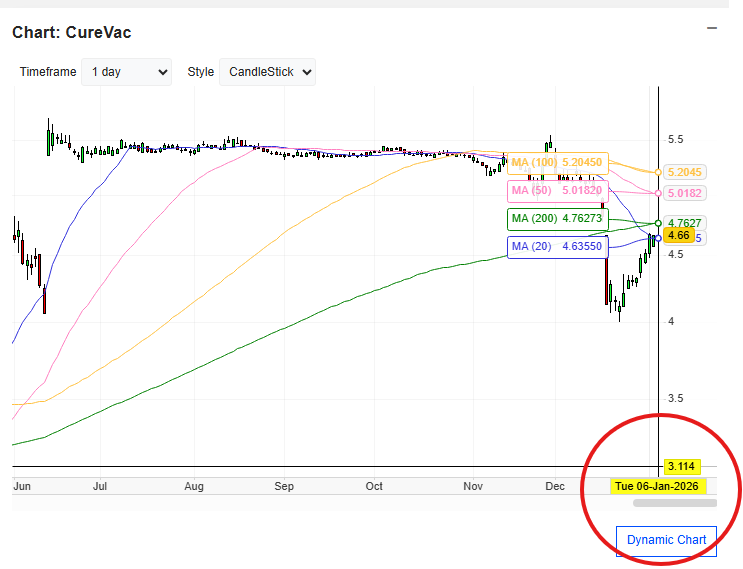The height and width of the screenshot is (569, 743).
Task: Click the Sep label on time axis
Action: (284, 487)
